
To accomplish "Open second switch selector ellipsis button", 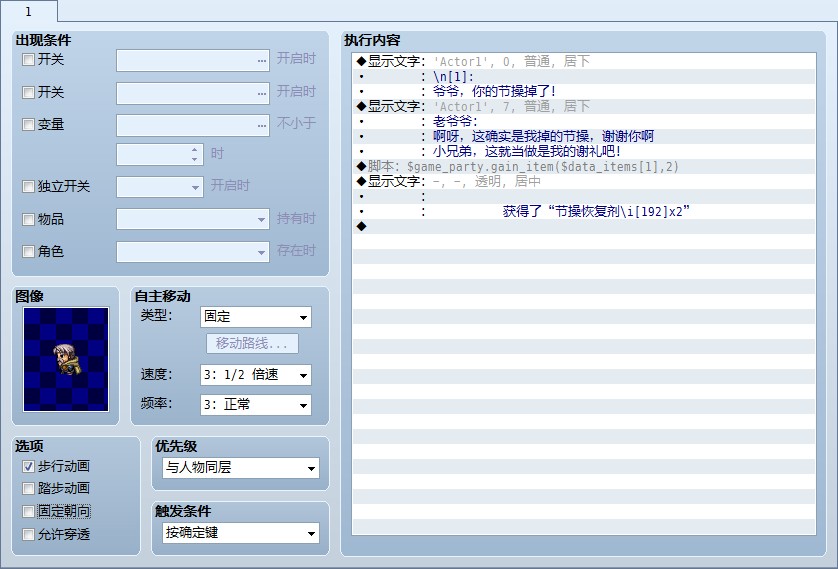I will coord(261,93).
